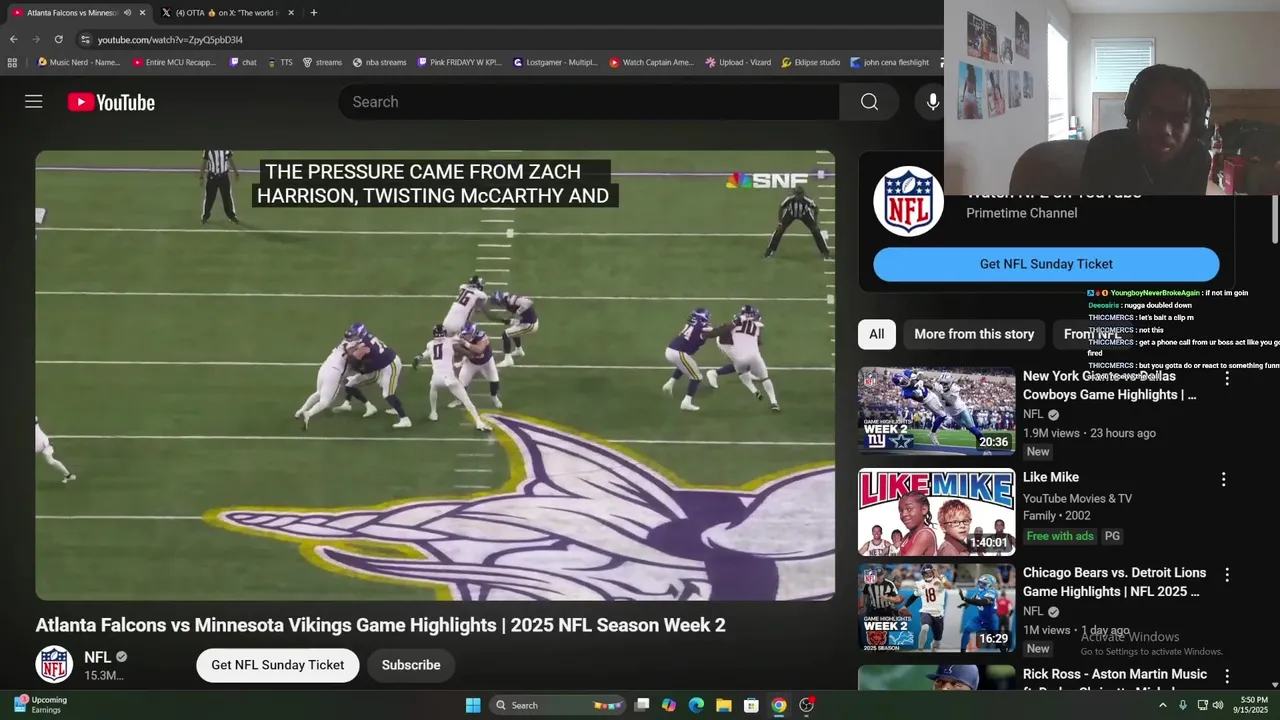Viewport: 1280px width, 720px height.
Task: Click the Falcons vs Vikings video player
Action: tap(435, 376)
